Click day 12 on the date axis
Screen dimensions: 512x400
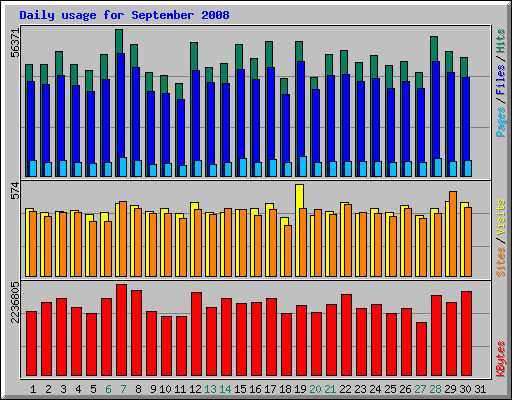pos(195,389)
